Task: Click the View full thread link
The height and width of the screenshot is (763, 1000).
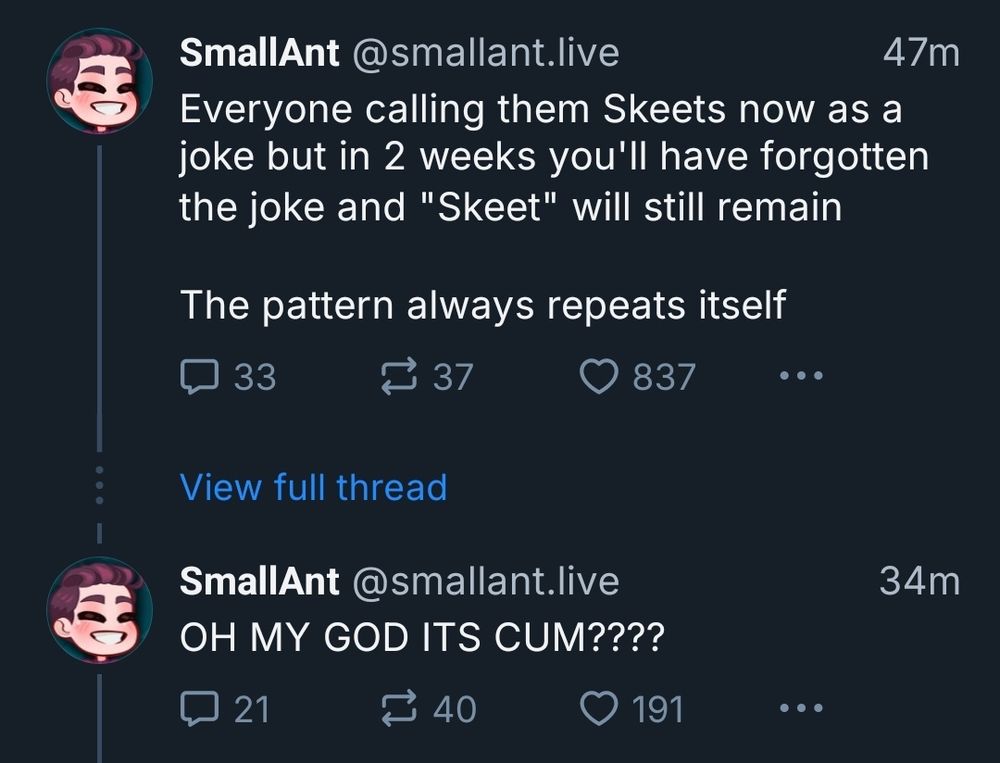Action: coord(313,487)
